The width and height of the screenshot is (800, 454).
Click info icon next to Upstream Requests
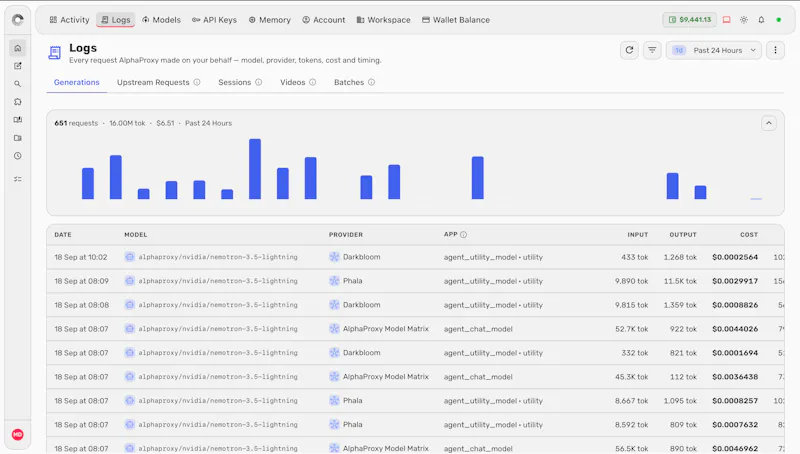(197, 82)
